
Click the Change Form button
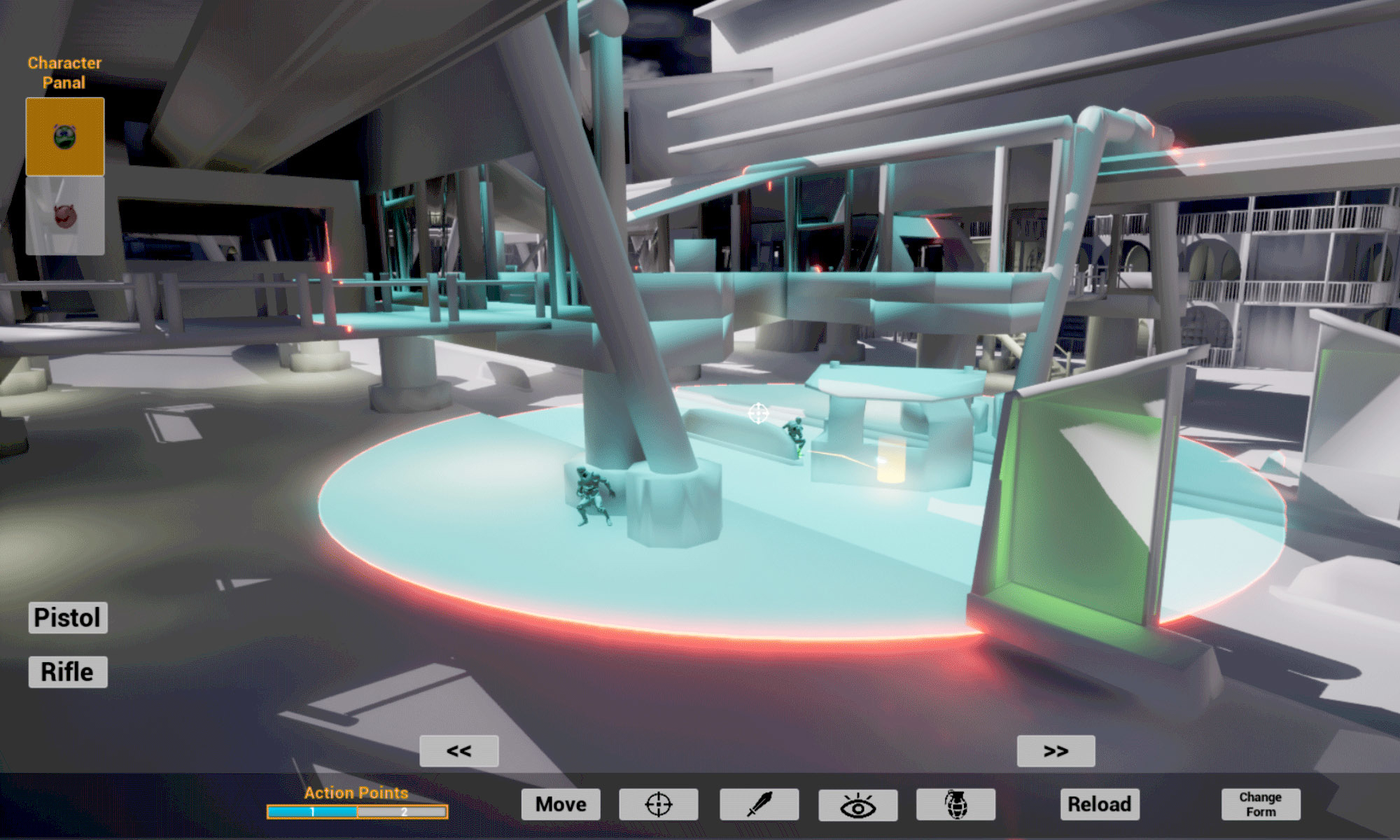(1261, 804)
